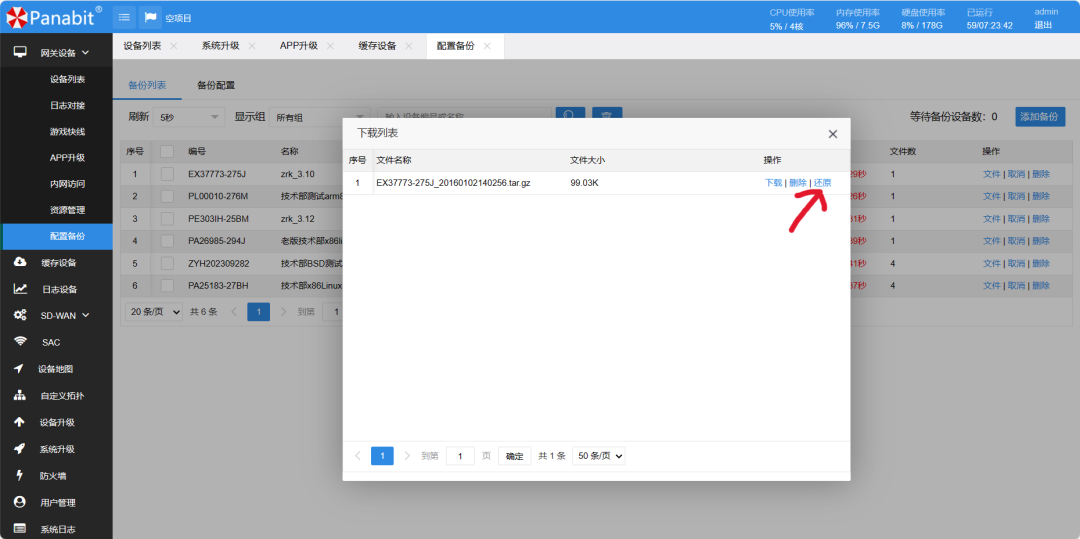Open the 50 条/页 dropdown in dialog

(x=599, y=456)
